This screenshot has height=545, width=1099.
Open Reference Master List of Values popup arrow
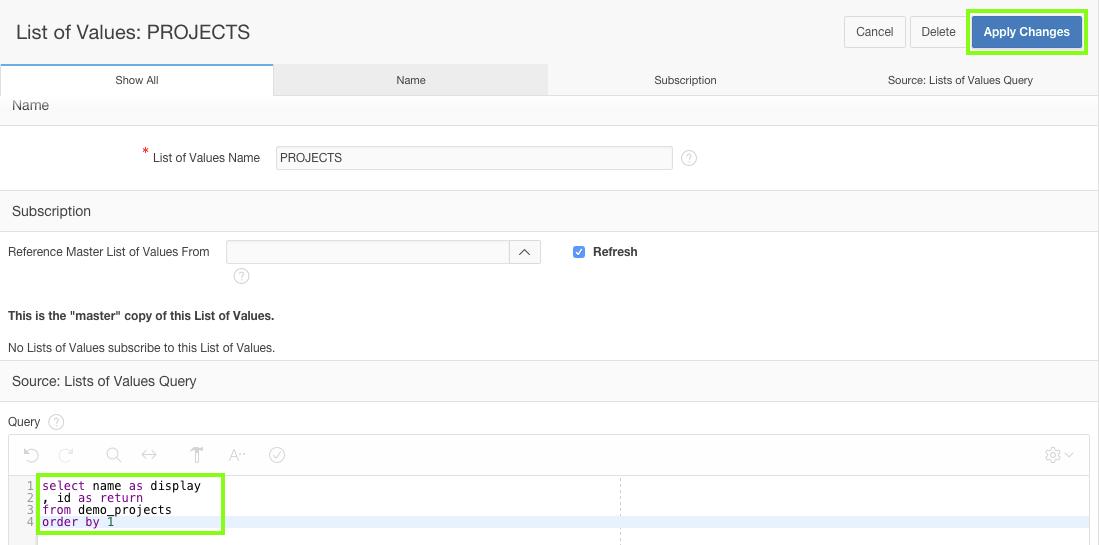click(x=525, y=252)
